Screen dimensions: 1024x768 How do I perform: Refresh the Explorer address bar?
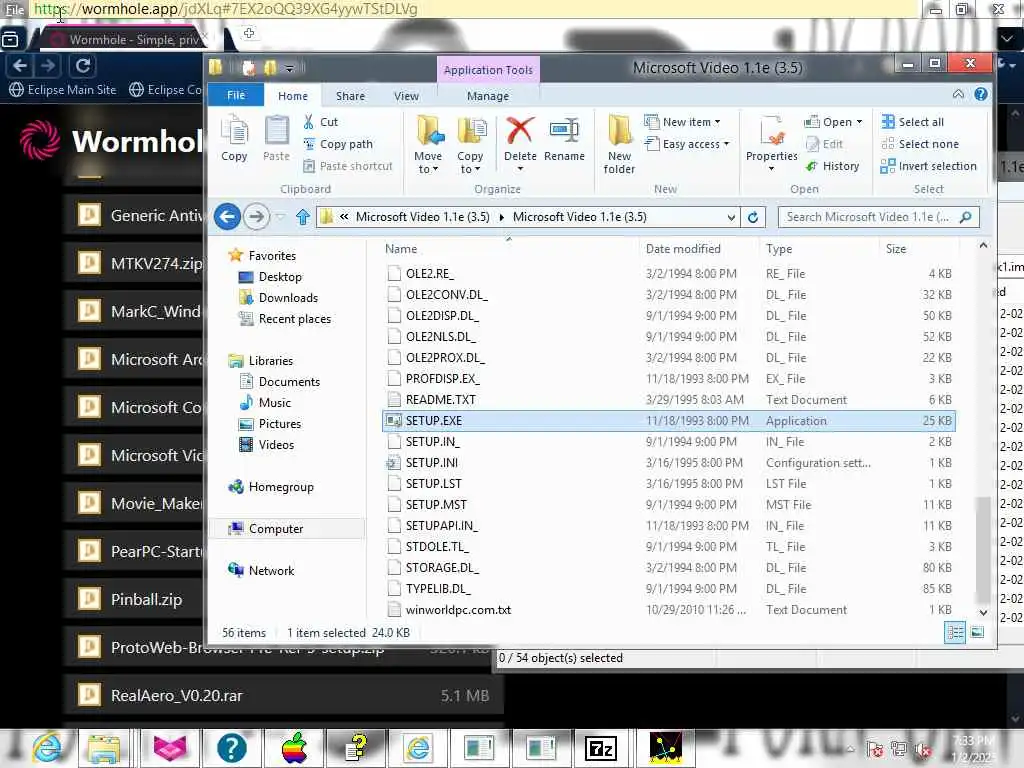(752, 217)
